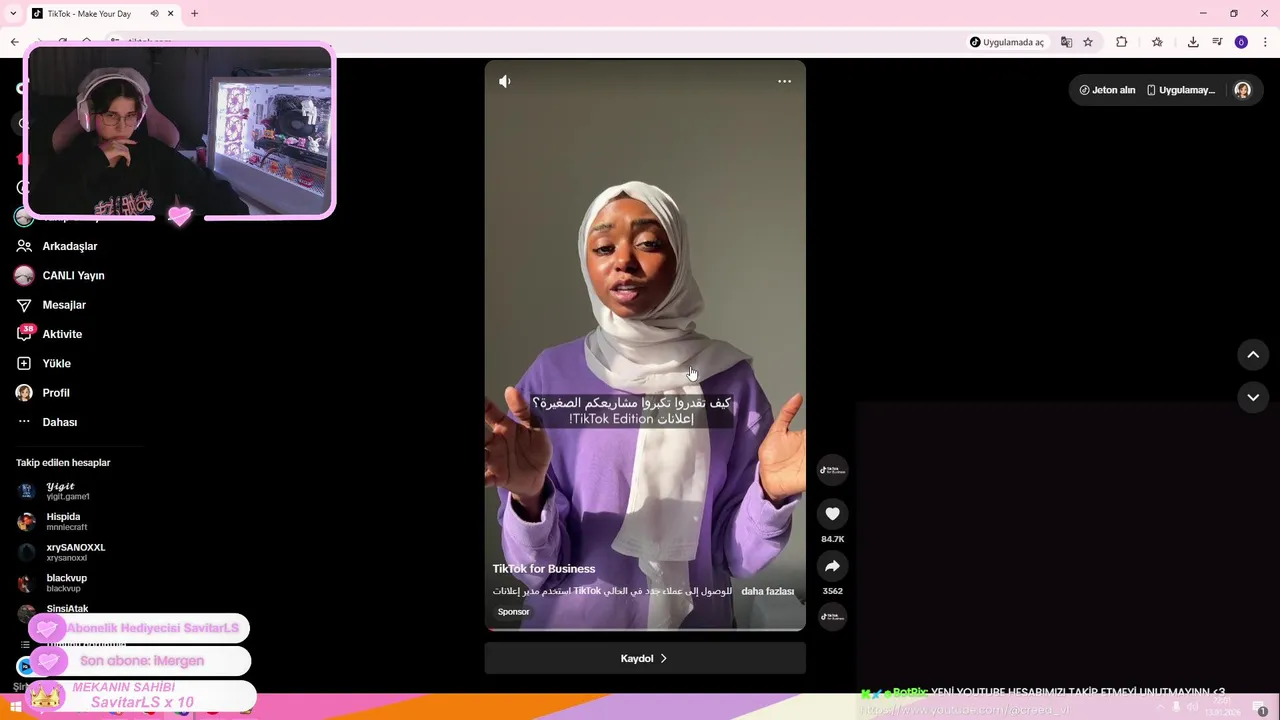This screenshot has height=720, width=1280.
Task: Click the Mesajlar paper-plane icon
Action: coord(24,305)
